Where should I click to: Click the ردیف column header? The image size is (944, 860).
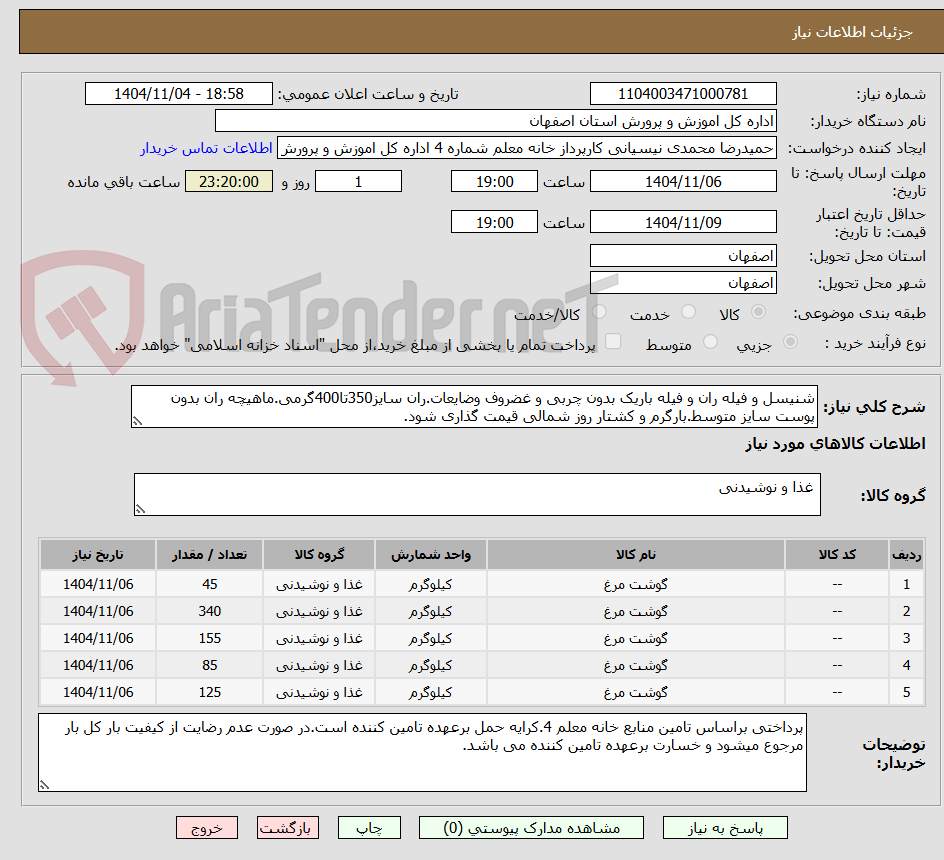click(906, 555)
